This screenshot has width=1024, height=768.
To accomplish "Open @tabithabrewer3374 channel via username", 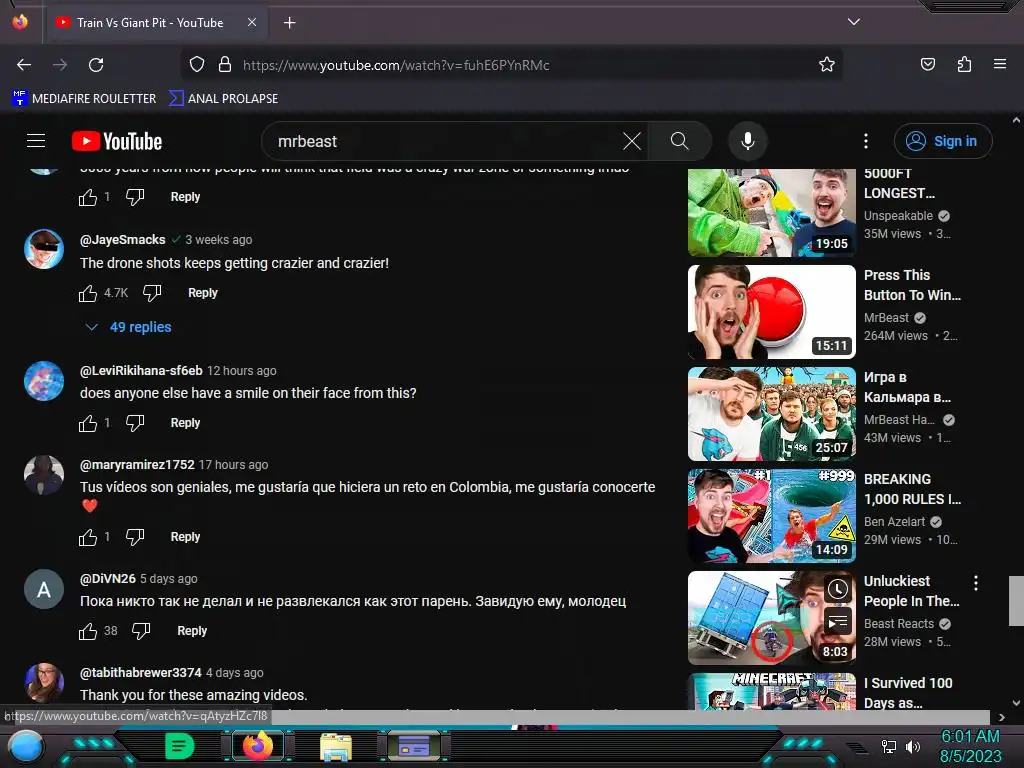I will click(140, 672).
